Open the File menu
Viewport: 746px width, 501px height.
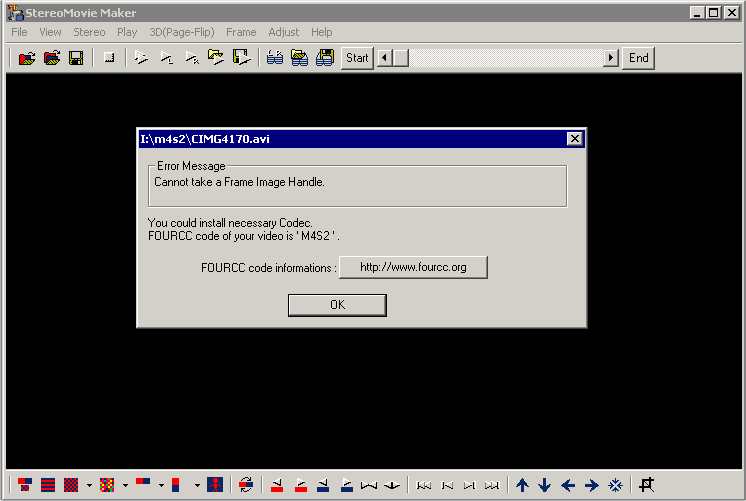(20, 32)
